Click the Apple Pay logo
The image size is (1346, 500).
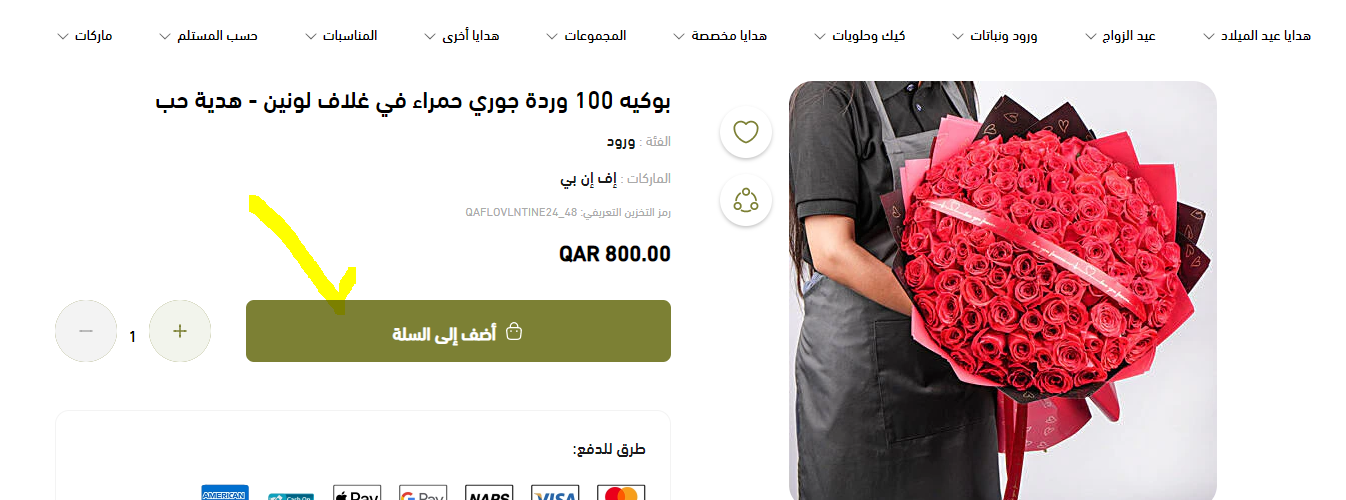click(357, 494)
